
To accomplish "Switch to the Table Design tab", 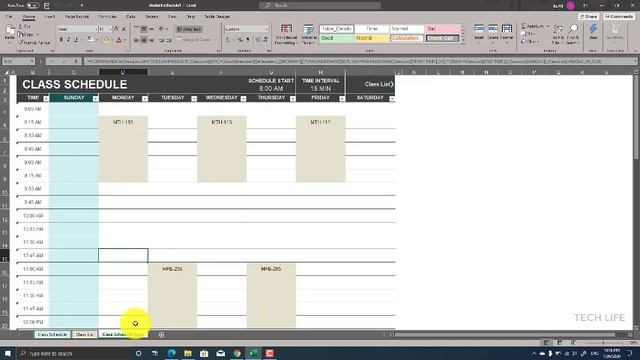I will click(217, 17).
